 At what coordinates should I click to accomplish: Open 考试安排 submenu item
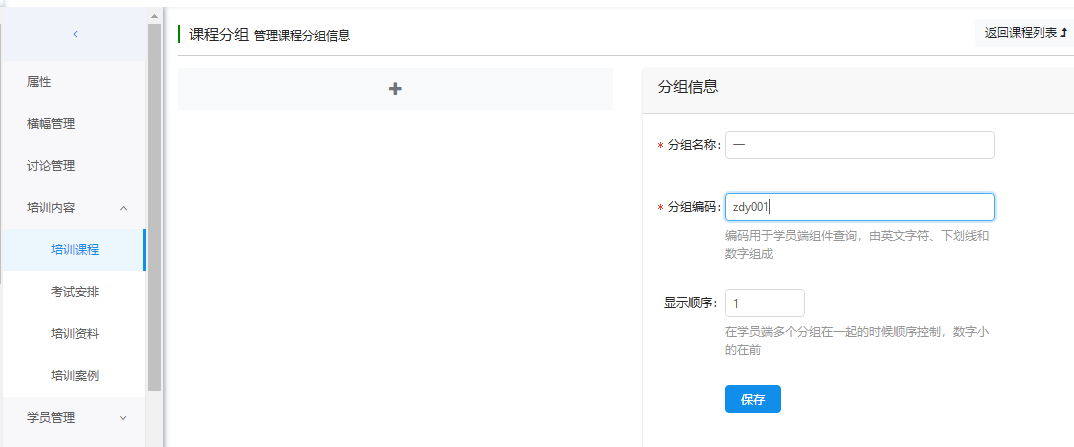[75, 292]
